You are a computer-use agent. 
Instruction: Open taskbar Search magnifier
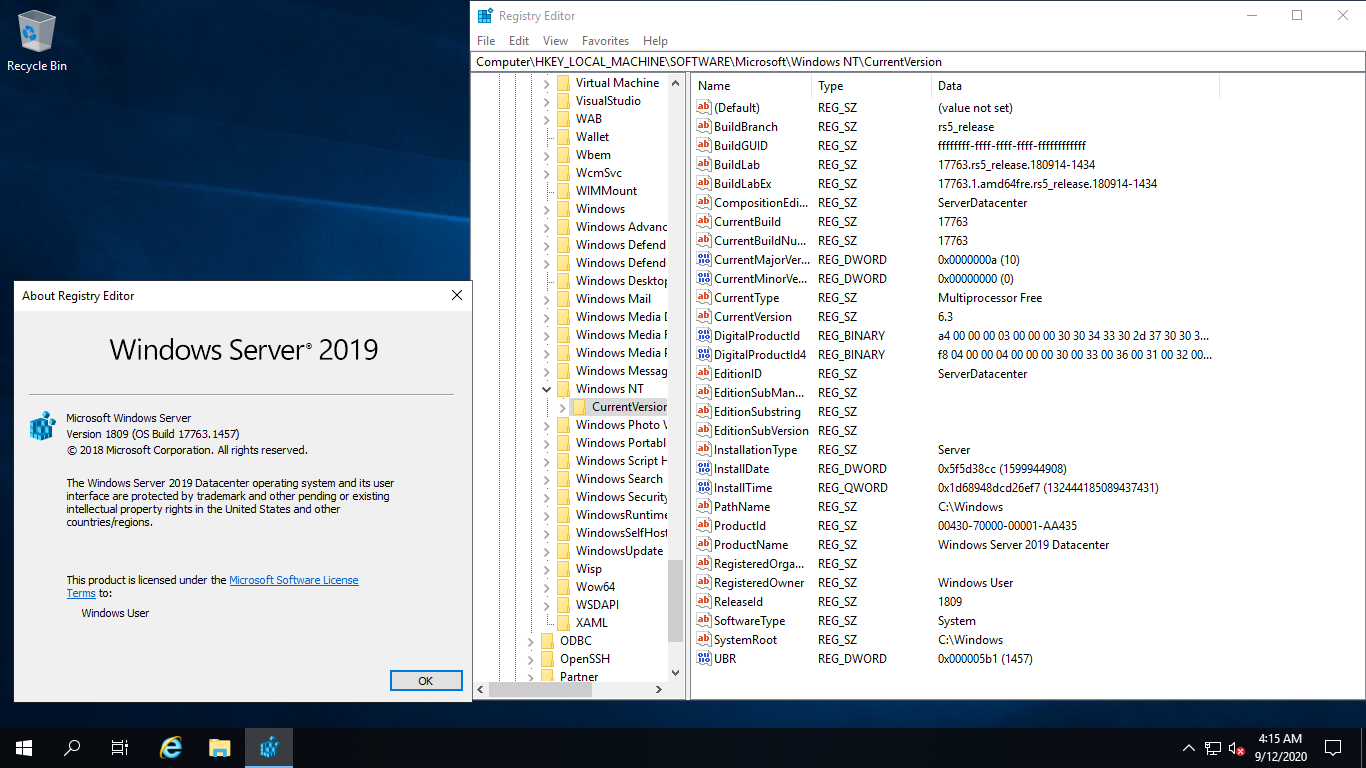72,747
